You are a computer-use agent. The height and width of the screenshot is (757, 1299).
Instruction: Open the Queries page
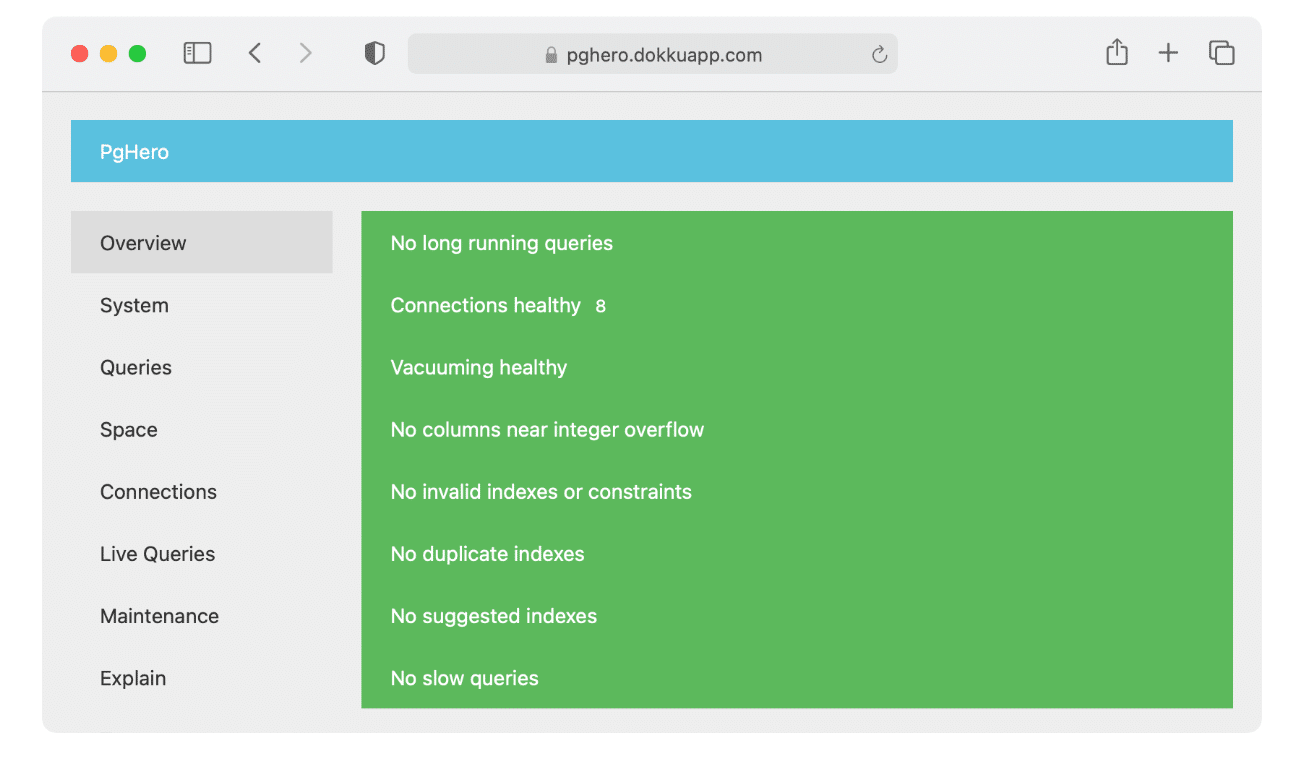[x=136, y=367]
